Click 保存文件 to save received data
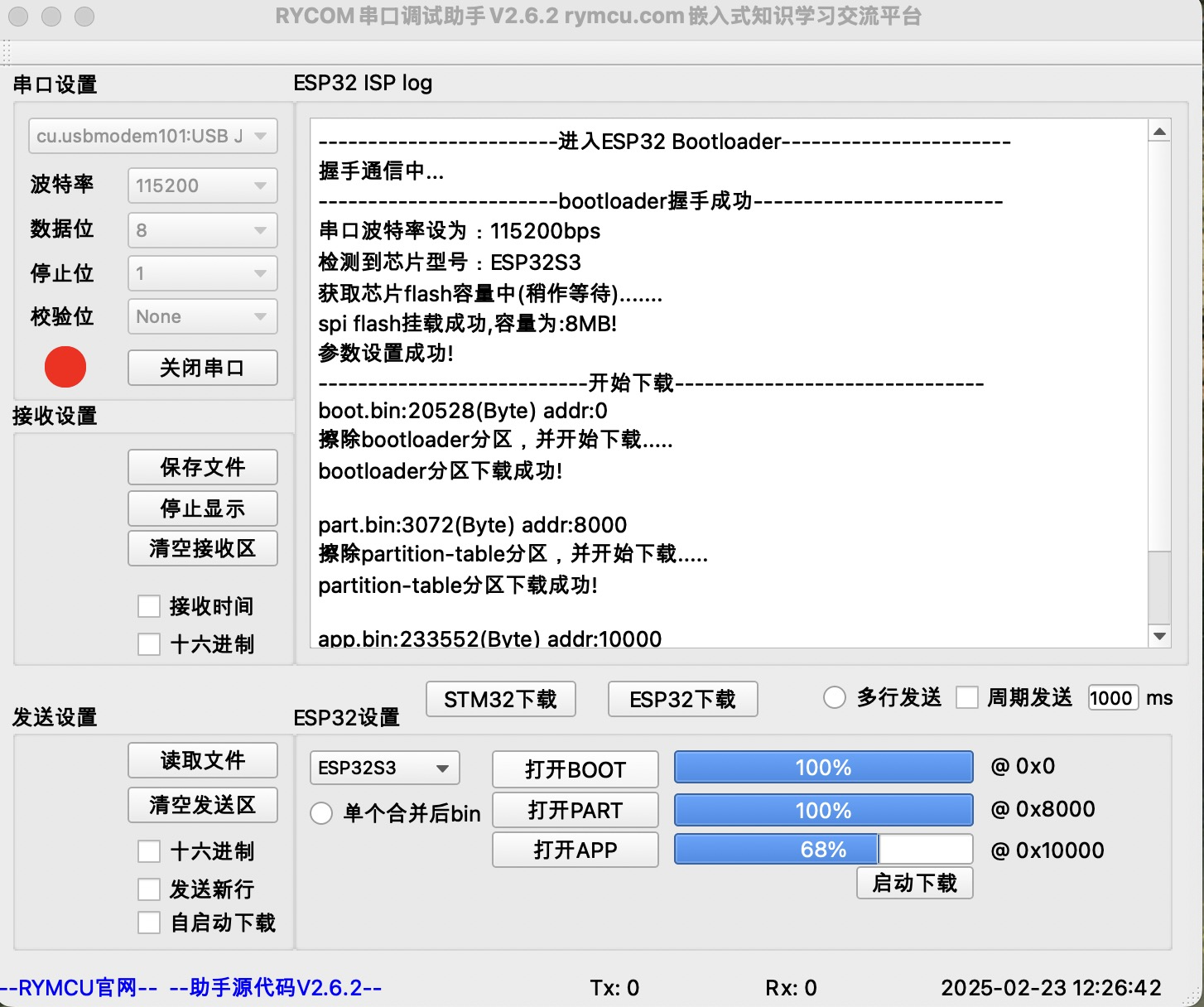This screenshot has height=1007, width=1204. click(x=202, y=467)
